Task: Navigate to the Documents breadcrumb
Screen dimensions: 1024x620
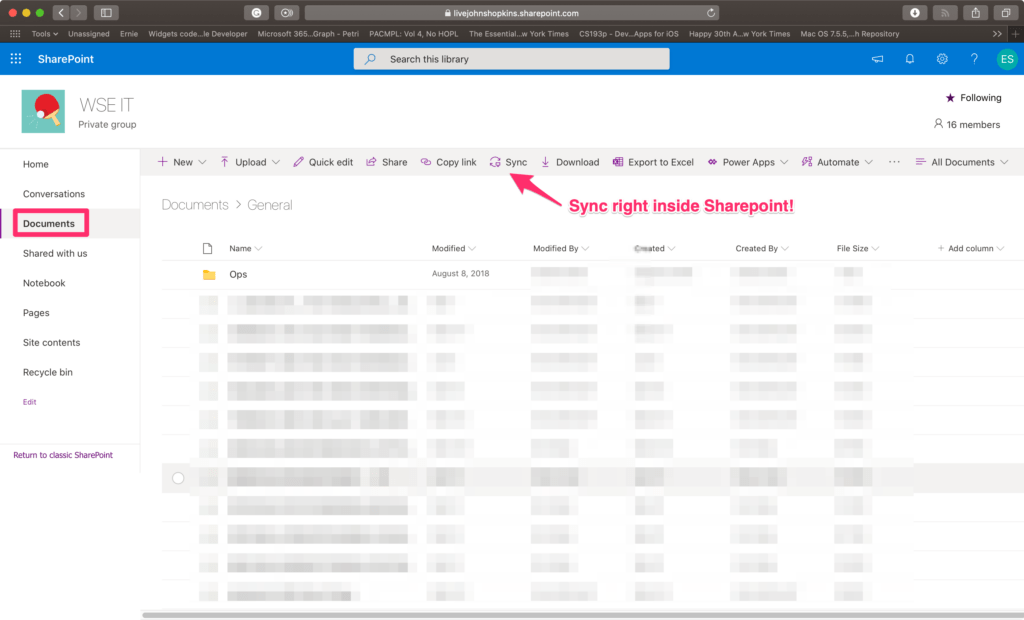Action: pos(195,204)
